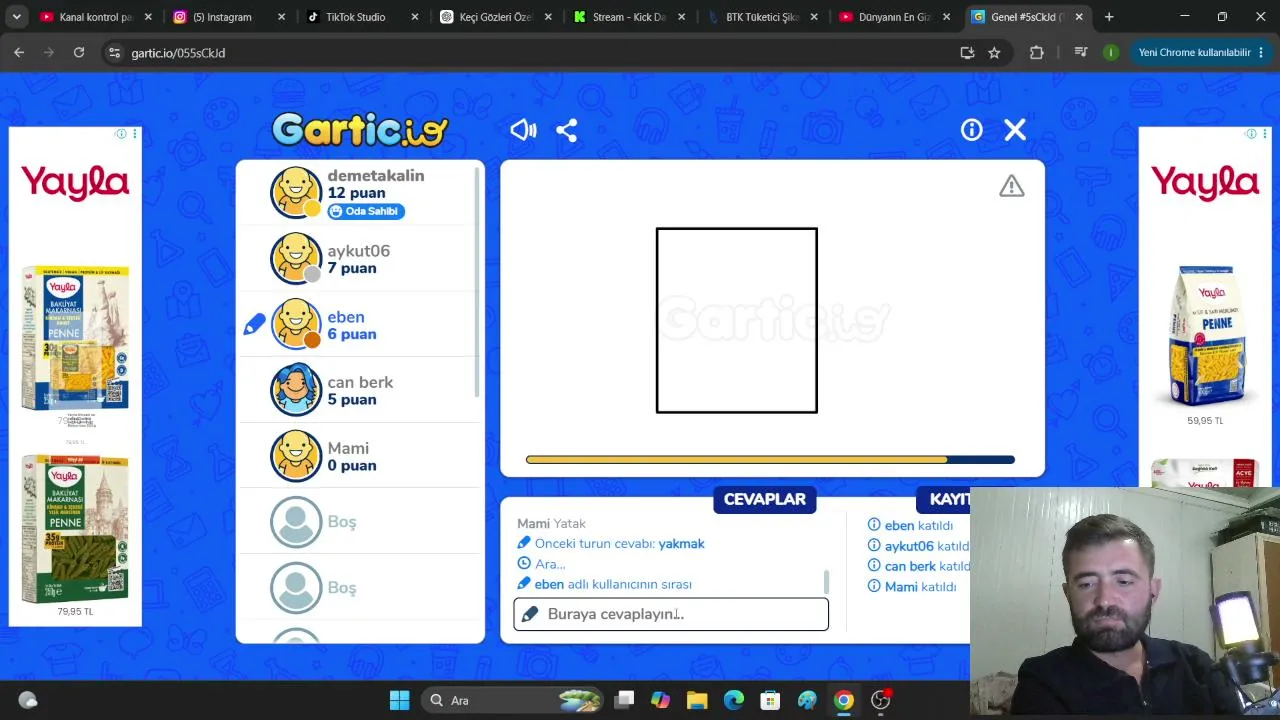Screen dimensions: 1280x720
Task: Open the left Yayla pasta ad
Action: tap(75, 376)
